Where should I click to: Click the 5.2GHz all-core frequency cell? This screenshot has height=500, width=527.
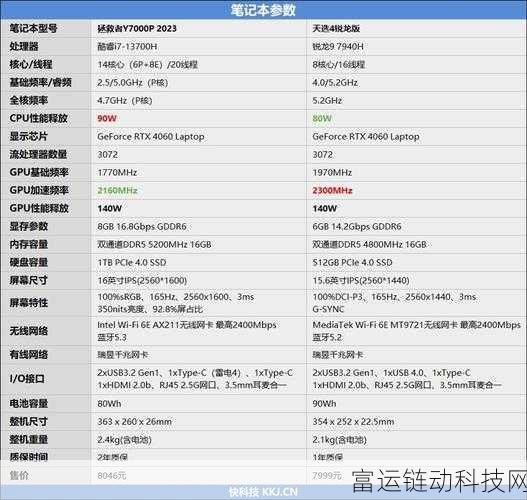[x=327, y=100]
